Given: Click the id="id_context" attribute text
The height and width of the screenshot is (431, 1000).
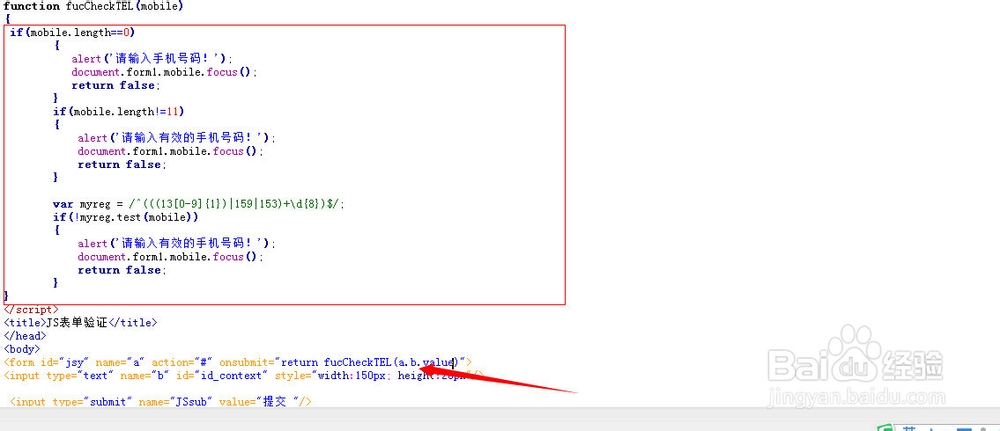Looking at the screenshot, I should [219, 376].
